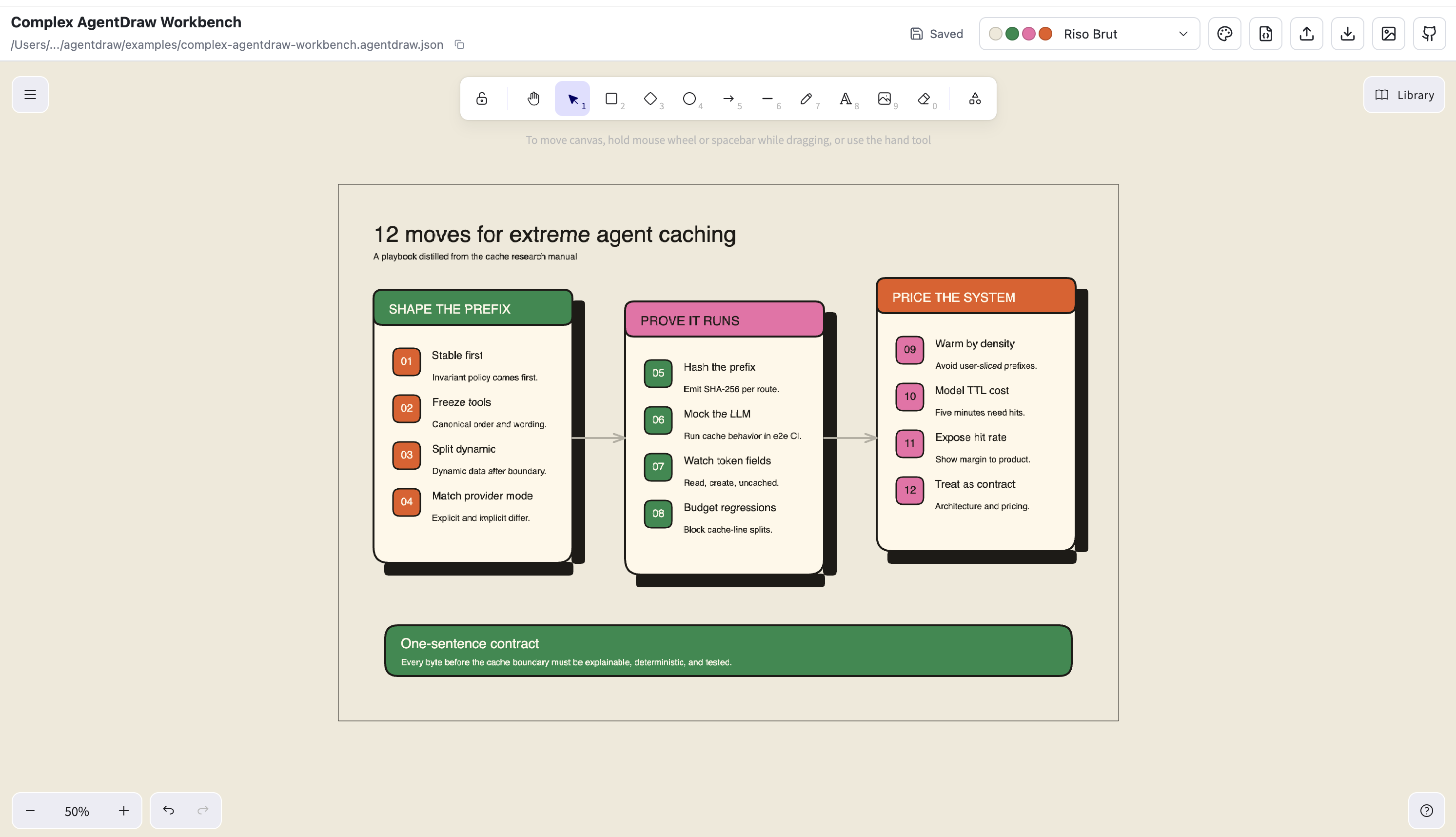Toggle the canvas lock icon
The height and width of the screenshot is (837, 1456).
click(481, 99)
